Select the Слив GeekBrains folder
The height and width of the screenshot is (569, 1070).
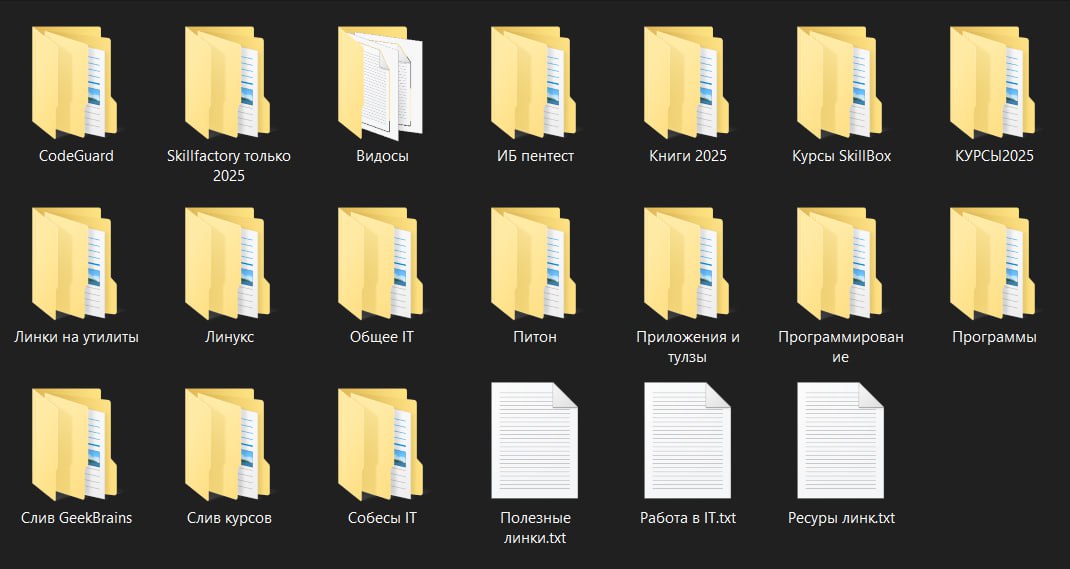75,445
